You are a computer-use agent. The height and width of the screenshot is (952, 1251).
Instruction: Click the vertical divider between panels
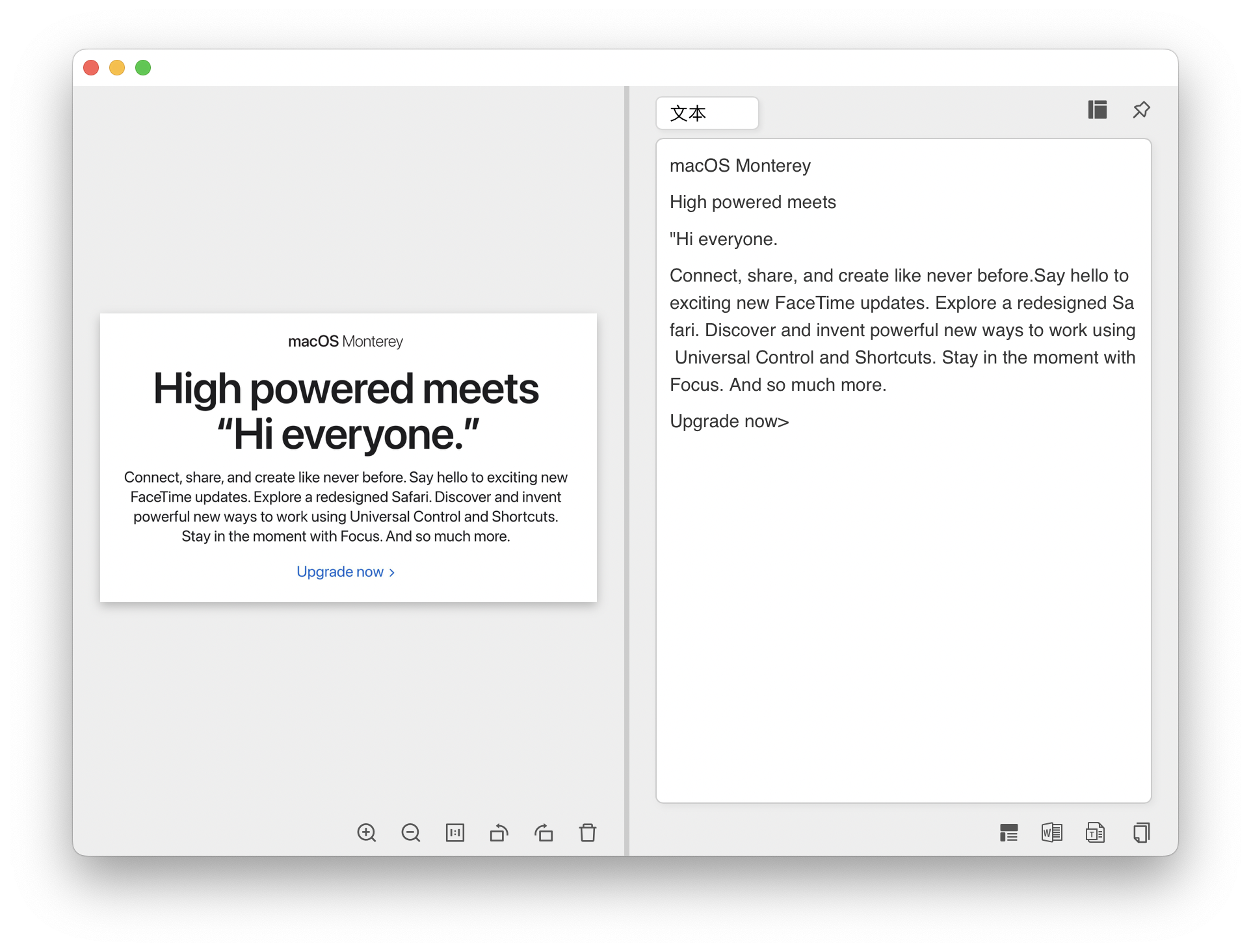coord(627,468)
